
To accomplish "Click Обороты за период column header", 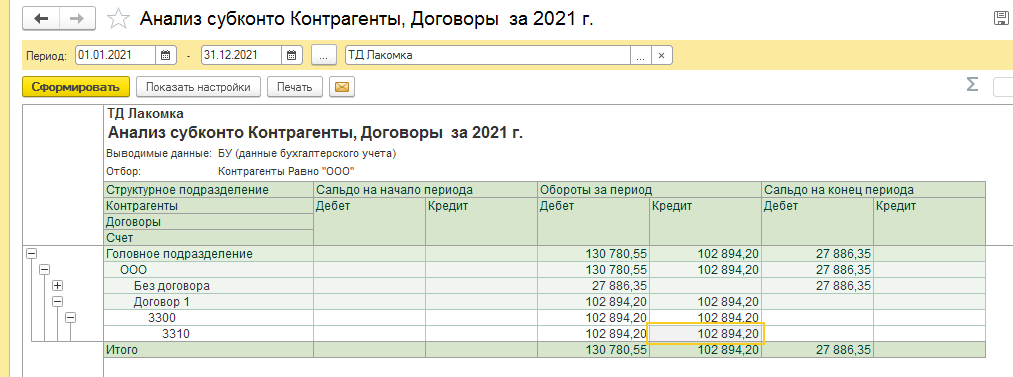I will click(x=650, y=190).
